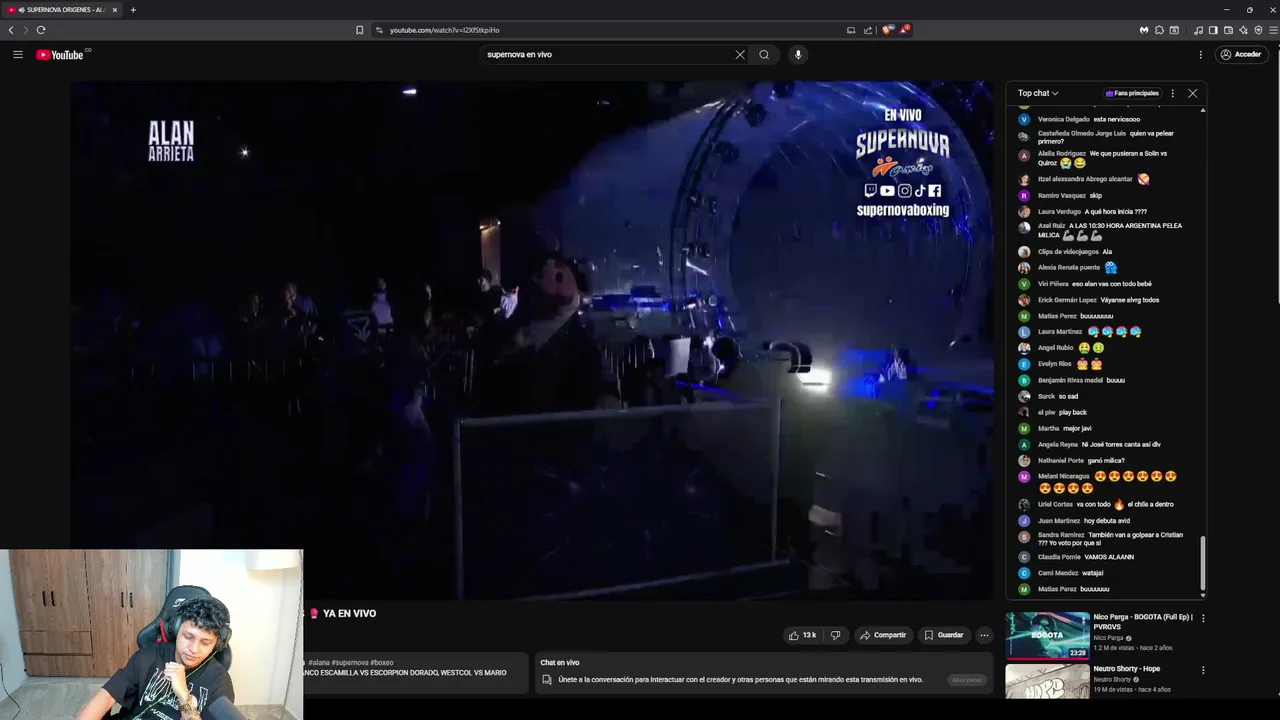Screen dimensions: 1280x720
Task: Open Malwarebytes extension icon
Action: click(x=1144, y=30)
